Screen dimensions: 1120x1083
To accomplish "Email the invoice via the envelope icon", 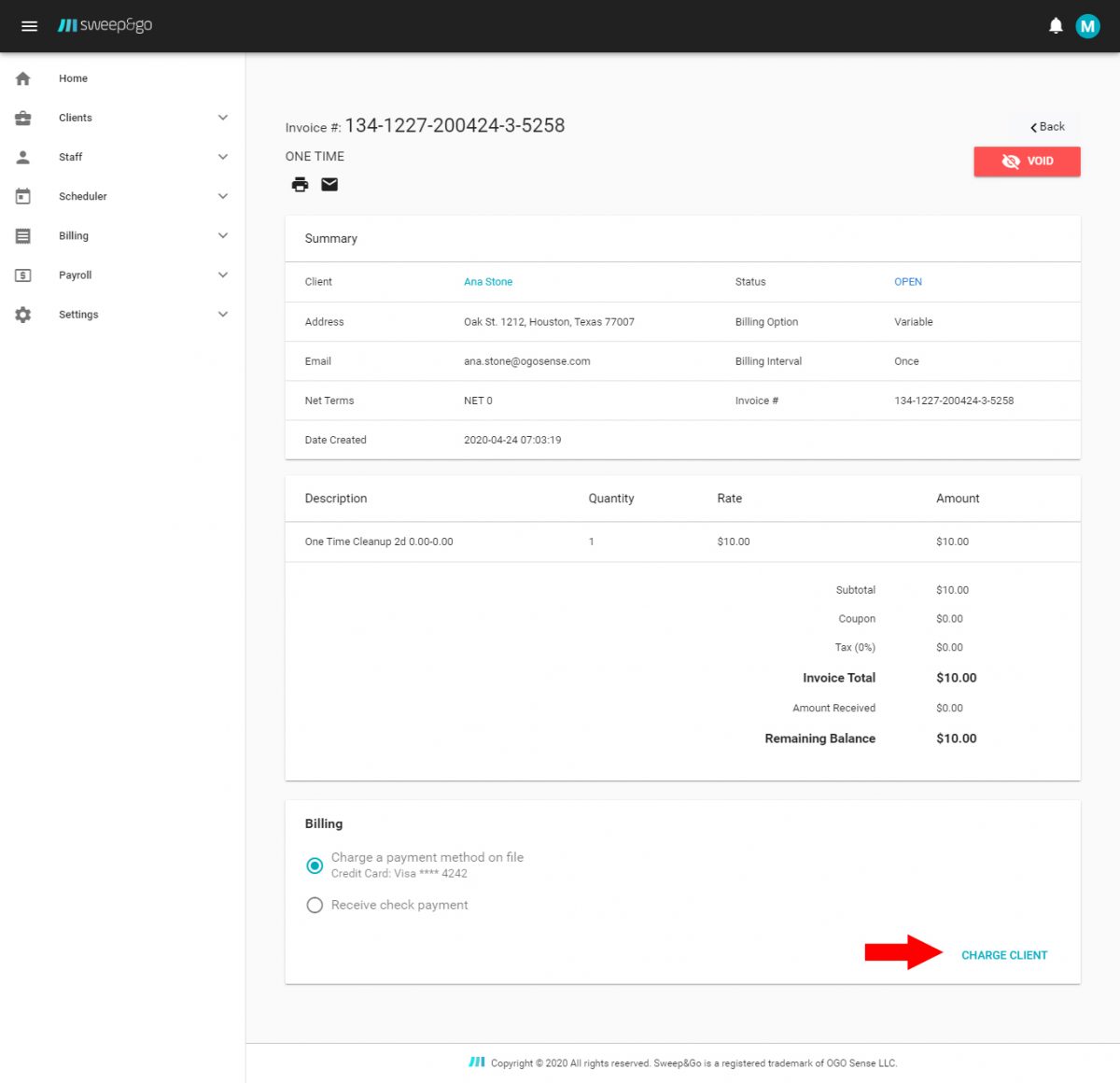I will click(x=329, y=184).
